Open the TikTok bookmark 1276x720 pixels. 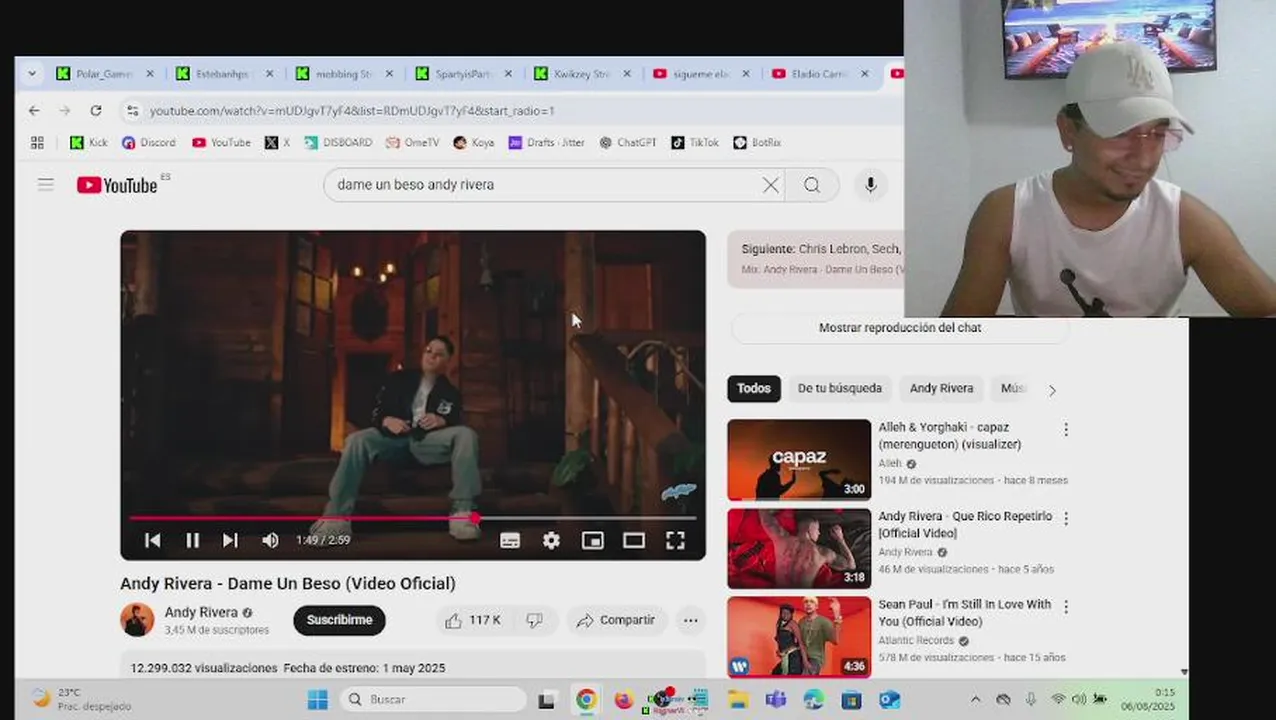695,143
